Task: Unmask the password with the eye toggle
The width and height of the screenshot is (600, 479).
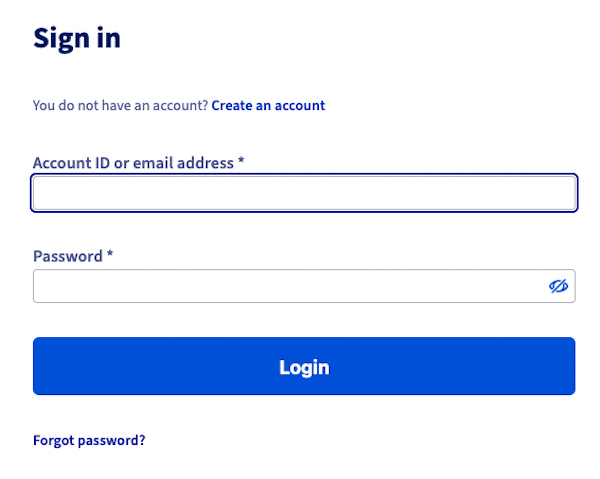Action: click(558, 287)
